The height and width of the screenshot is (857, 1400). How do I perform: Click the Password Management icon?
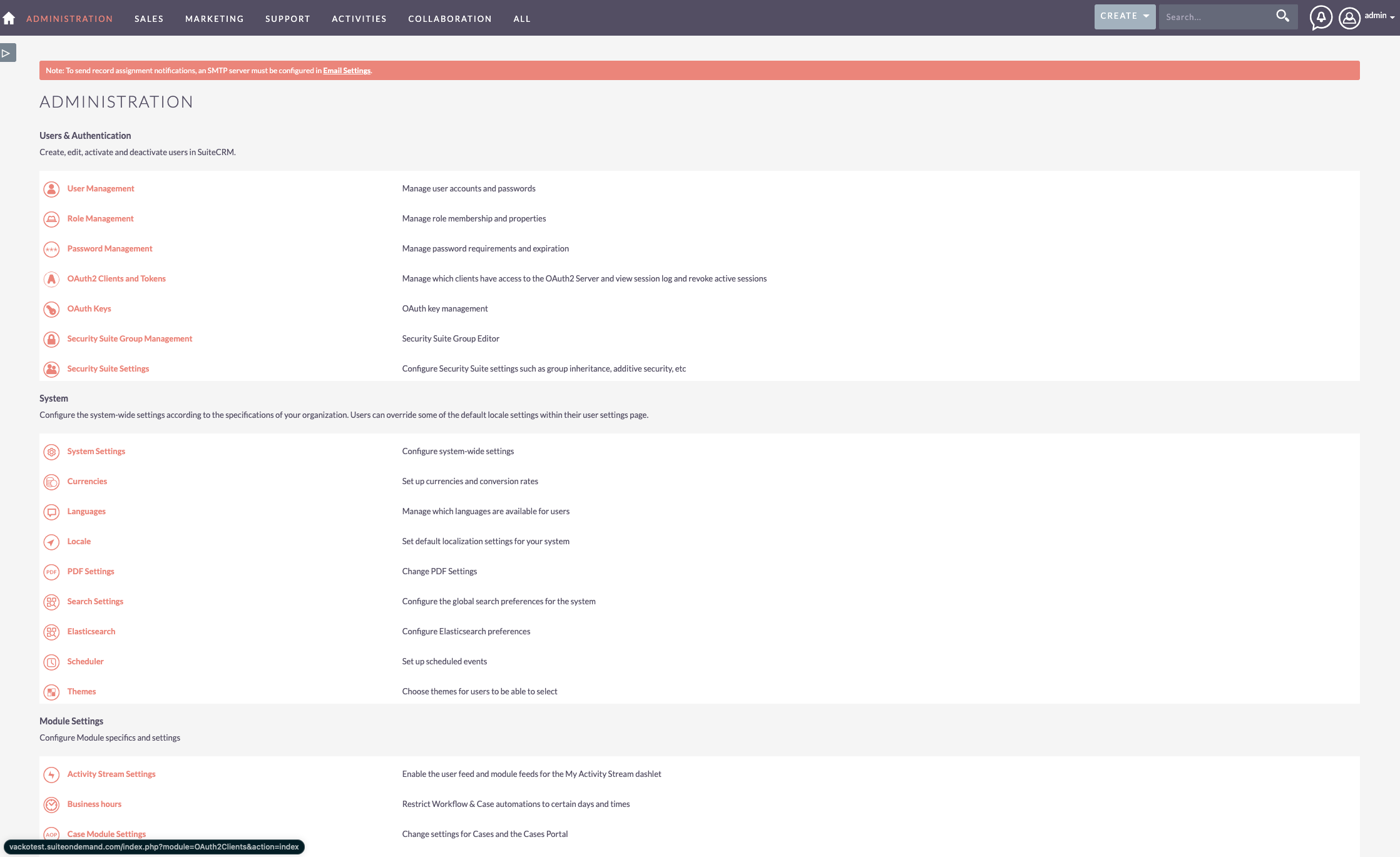[x=51, y=249]
